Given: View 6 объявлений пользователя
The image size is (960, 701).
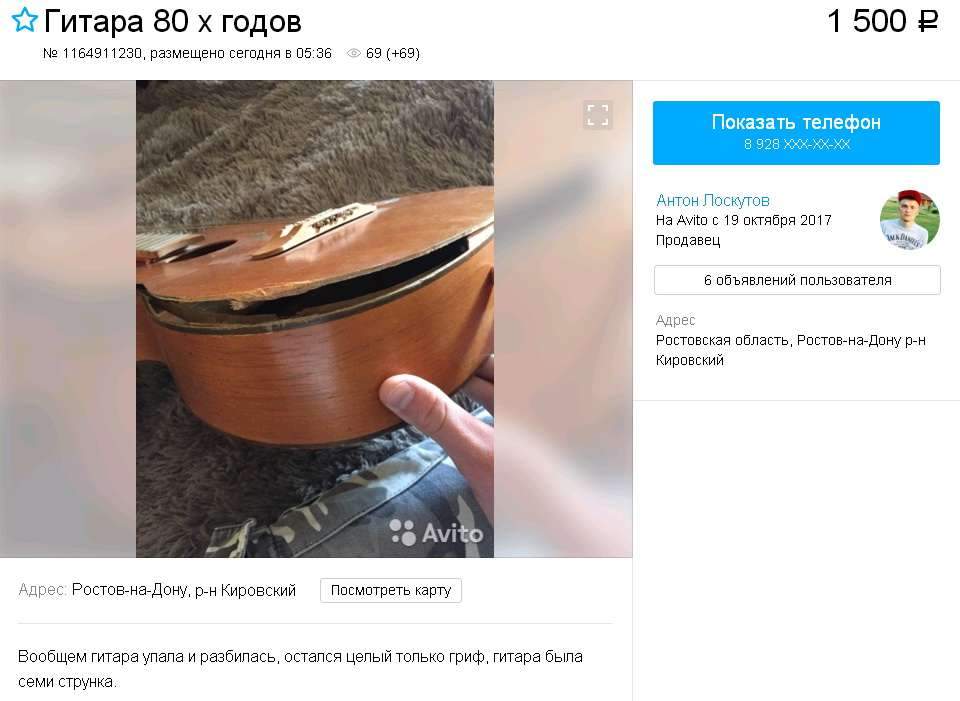Looking at the screenshot, I should (x=797, y=280).
